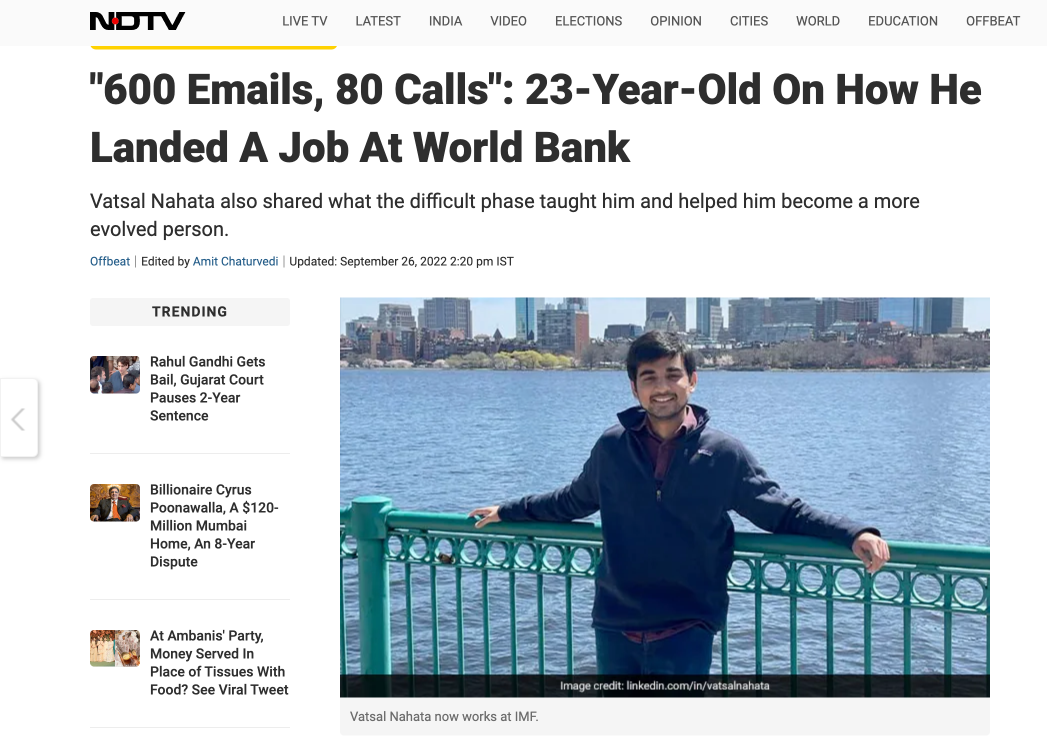Click the Cyrus Poonawalla thumbnail image
The width and height of the screenshot is (1047, 754).
(x=115, y=503)
